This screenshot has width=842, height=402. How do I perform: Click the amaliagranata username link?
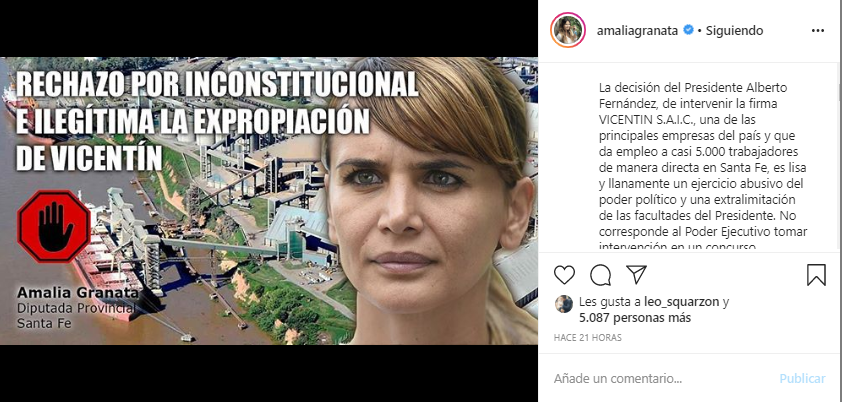[x=638, y=31]
